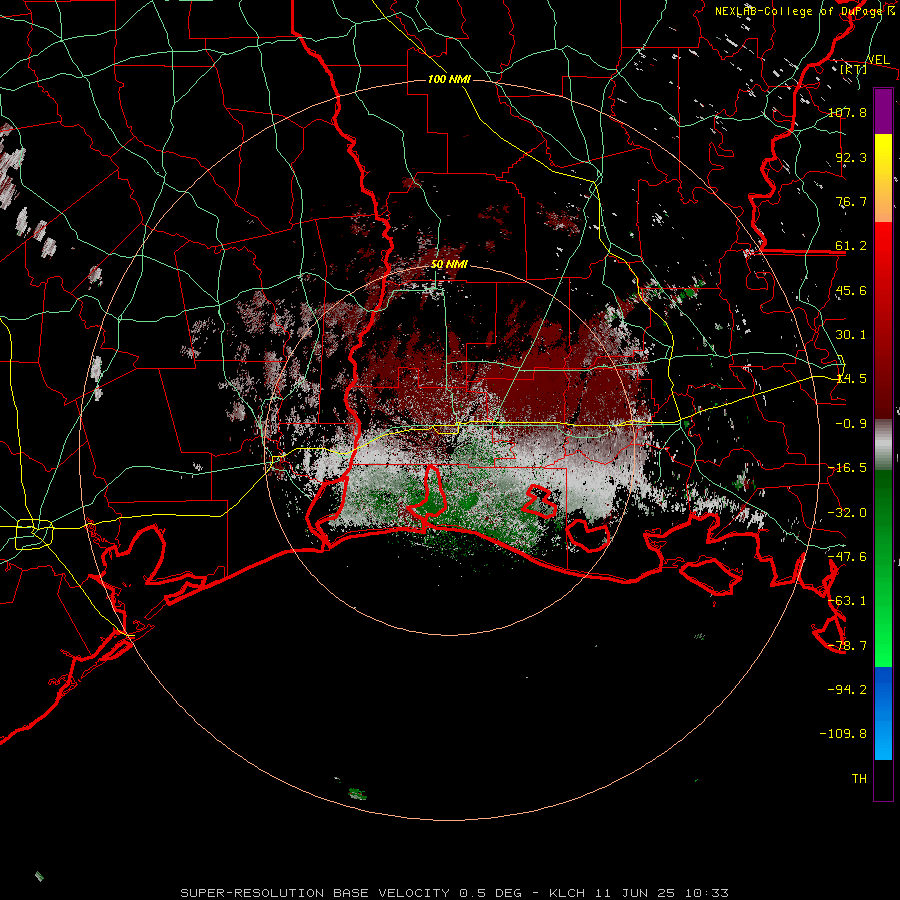Click the yellow Houston beltway loop on map
This screenshot has height=900, width=900.
click(x=34, y=534)
